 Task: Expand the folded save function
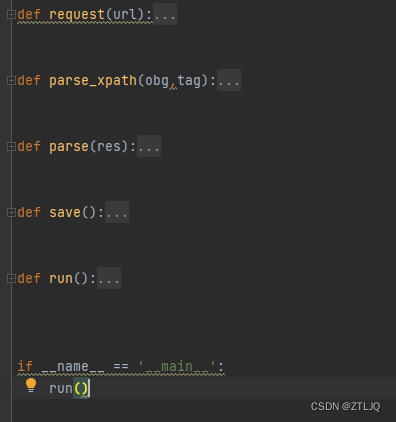coord(11,212)
